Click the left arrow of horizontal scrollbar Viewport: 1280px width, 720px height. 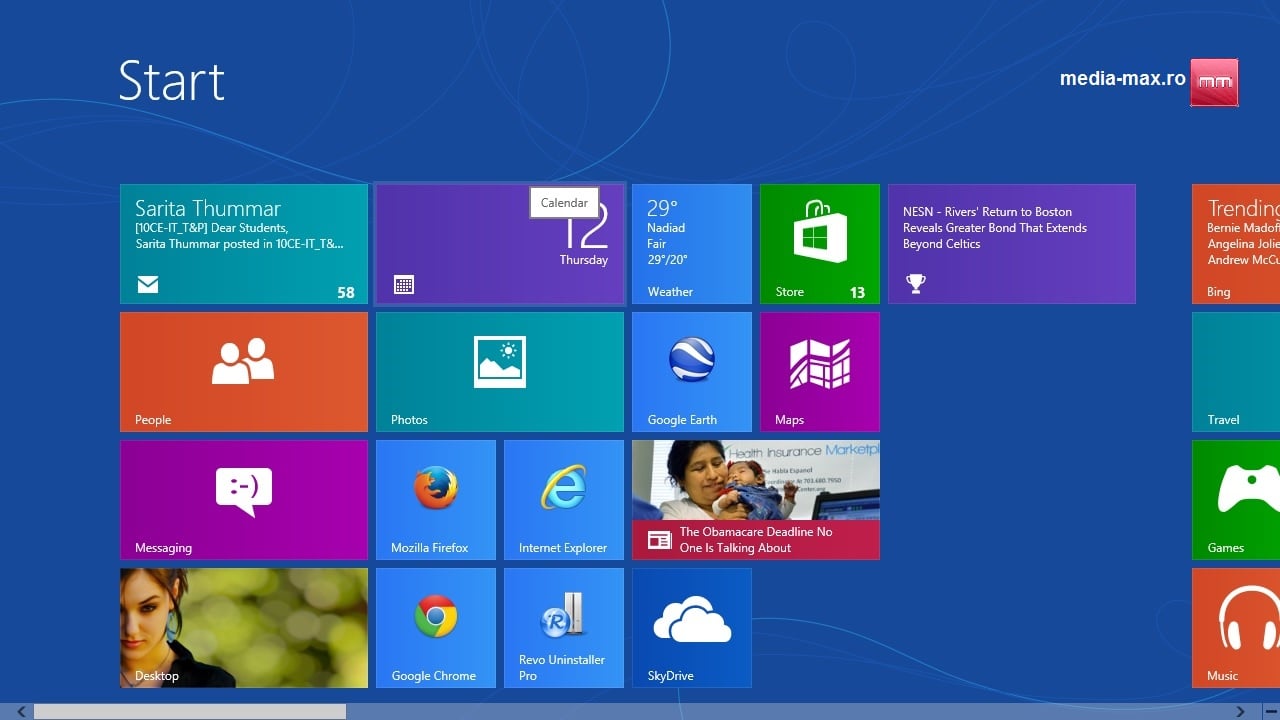[21, 712]
